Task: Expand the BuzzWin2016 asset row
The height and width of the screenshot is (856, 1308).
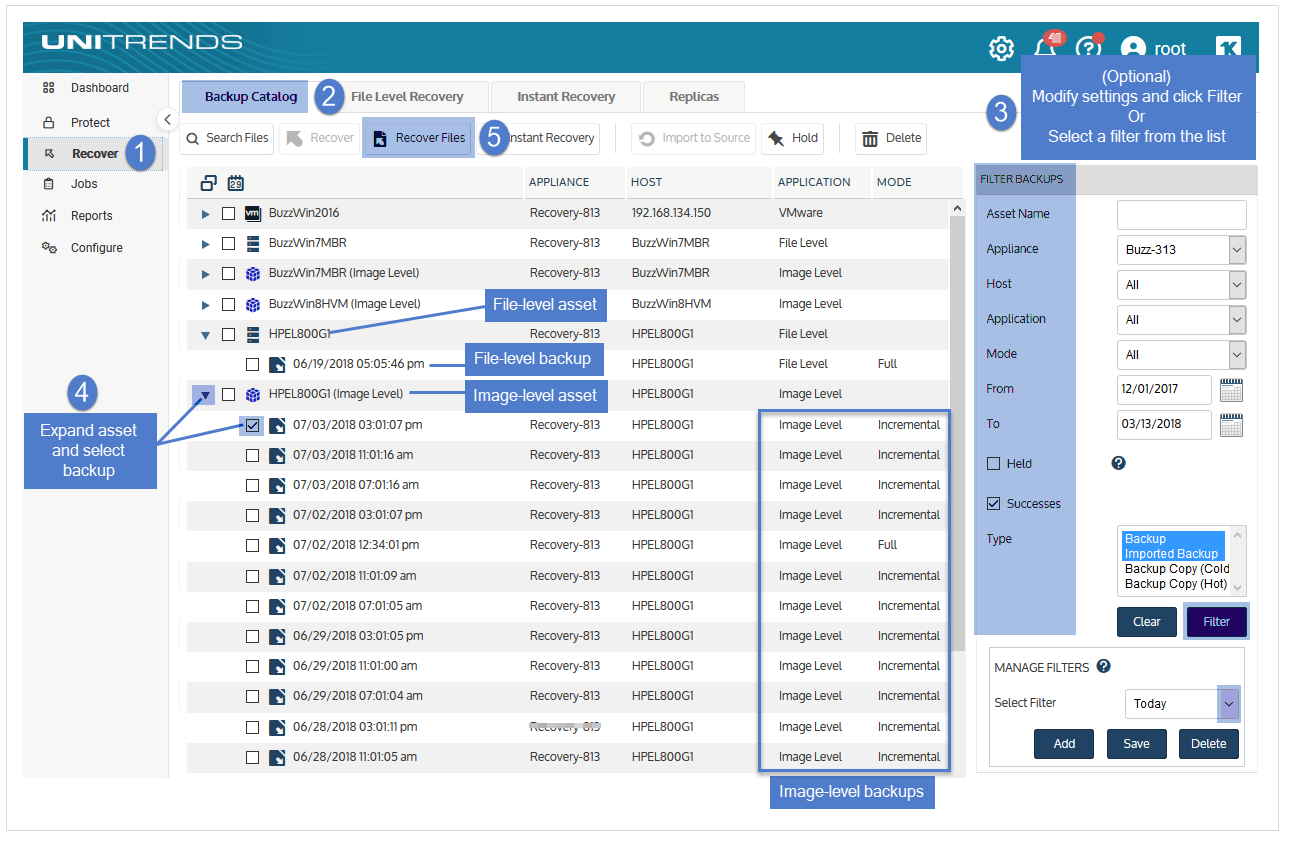Action: pos(206,214)
